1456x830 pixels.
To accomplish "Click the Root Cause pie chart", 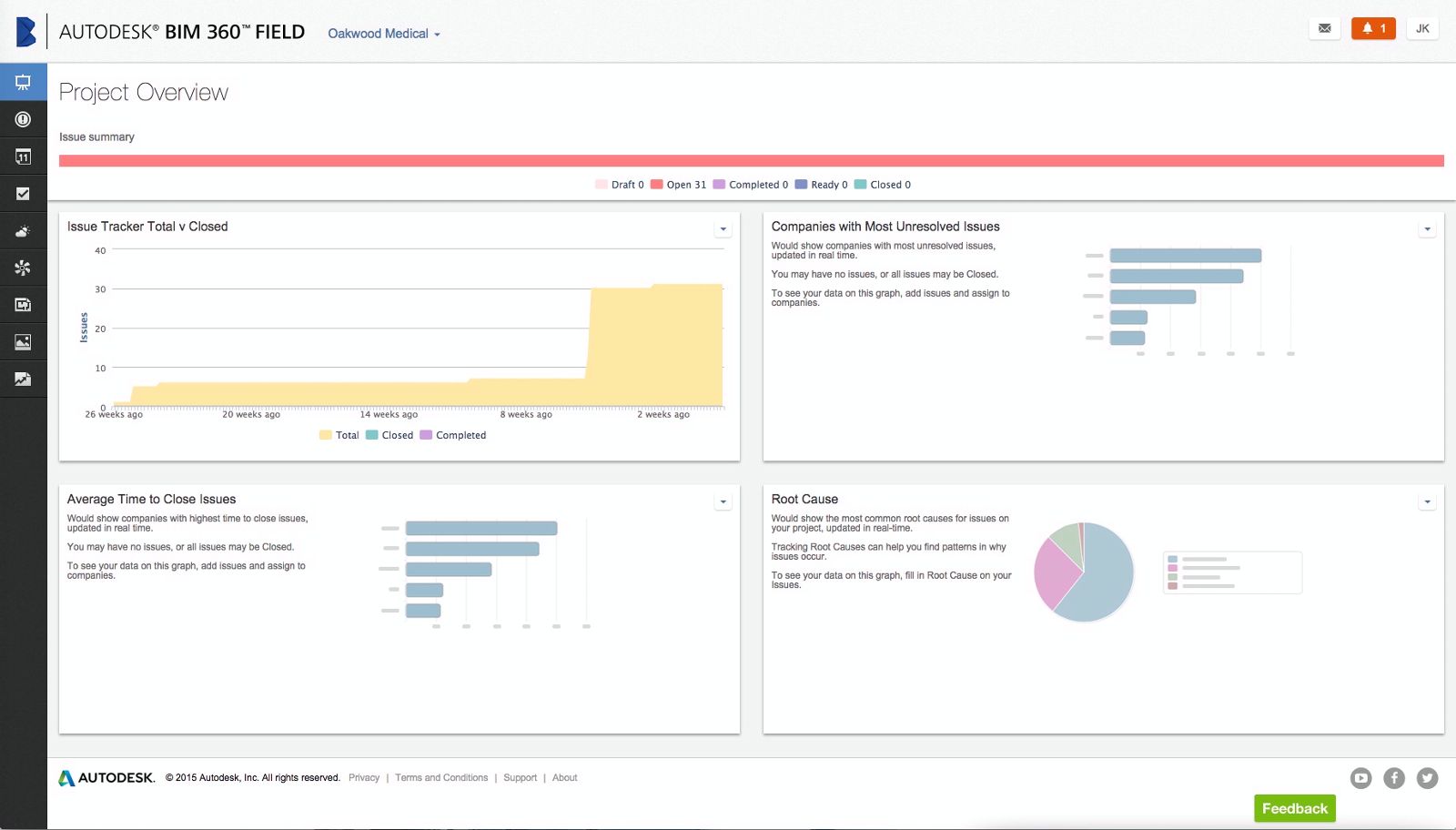I will click(x=1084, y=572).
